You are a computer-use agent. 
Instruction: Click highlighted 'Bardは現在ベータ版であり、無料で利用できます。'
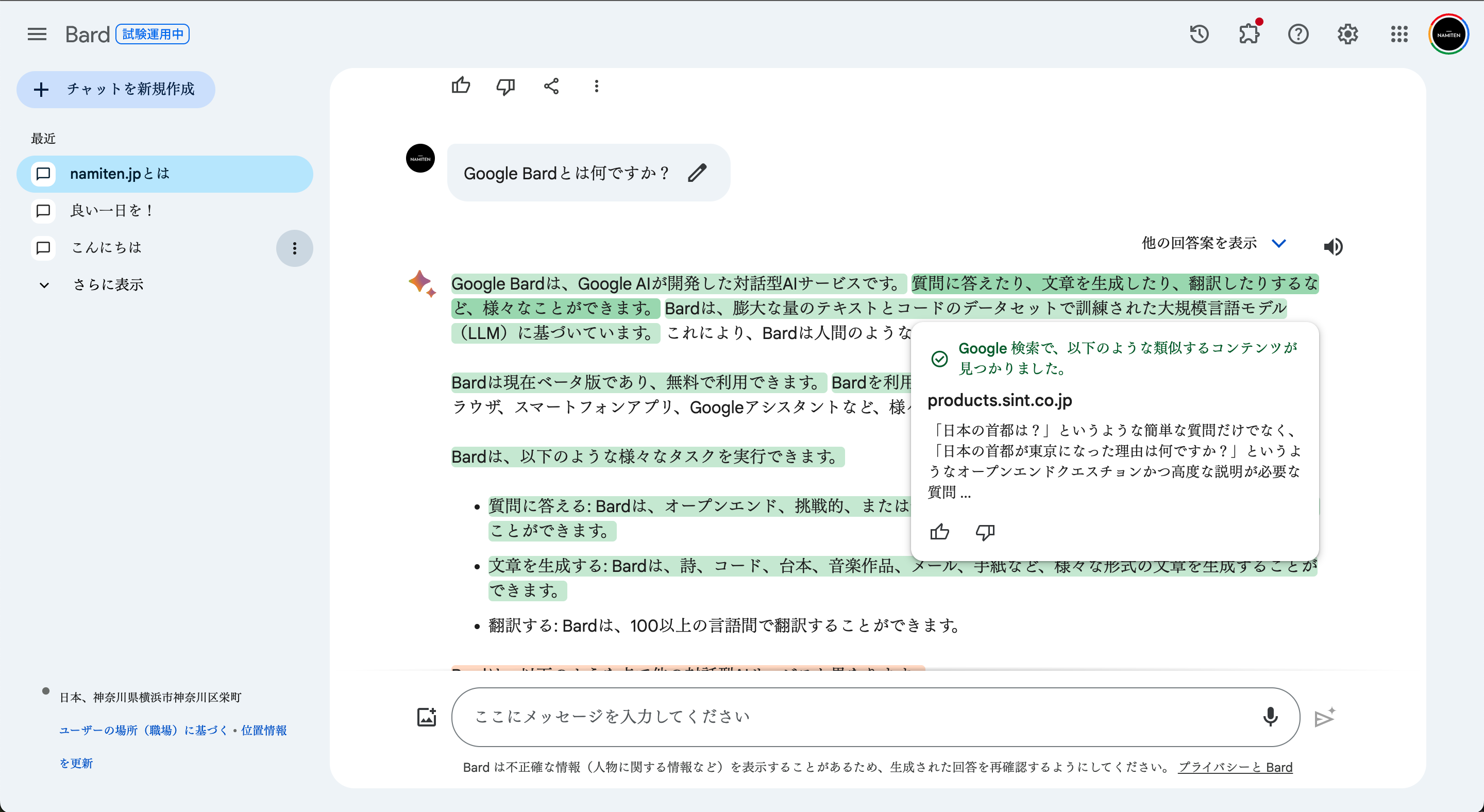pyautogui.click(x=638, y=382)
